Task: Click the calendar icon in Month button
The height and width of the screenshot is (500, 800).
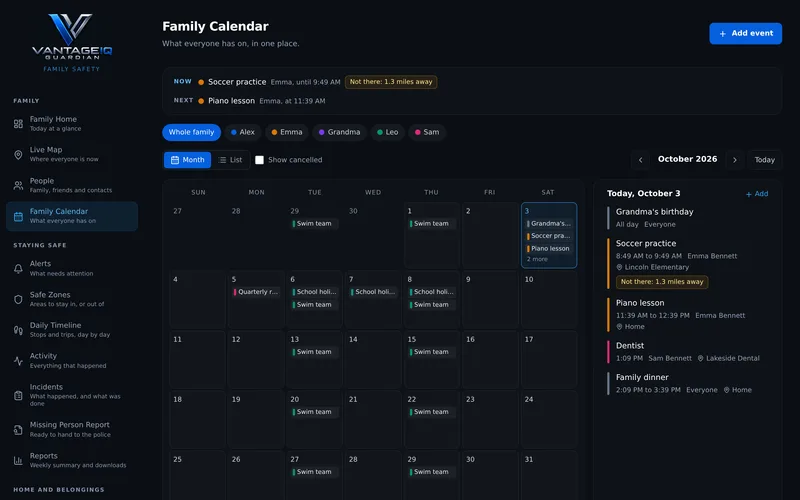Action: (174, 160)
